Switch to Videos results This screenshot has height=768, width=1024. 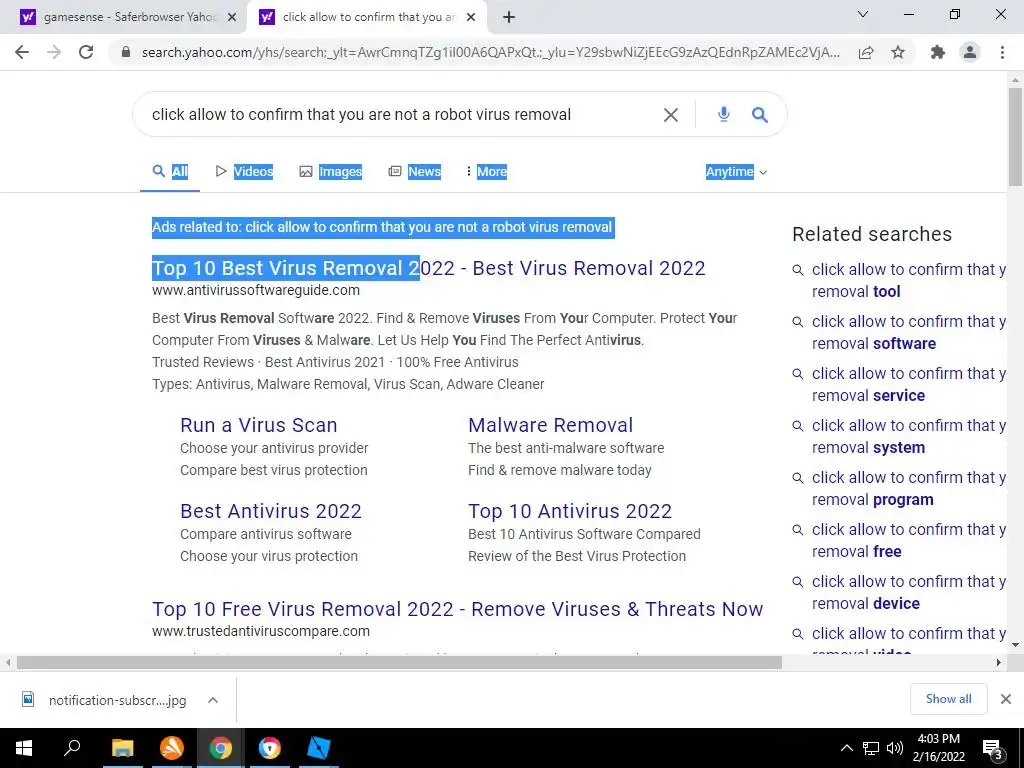point(244,172)
